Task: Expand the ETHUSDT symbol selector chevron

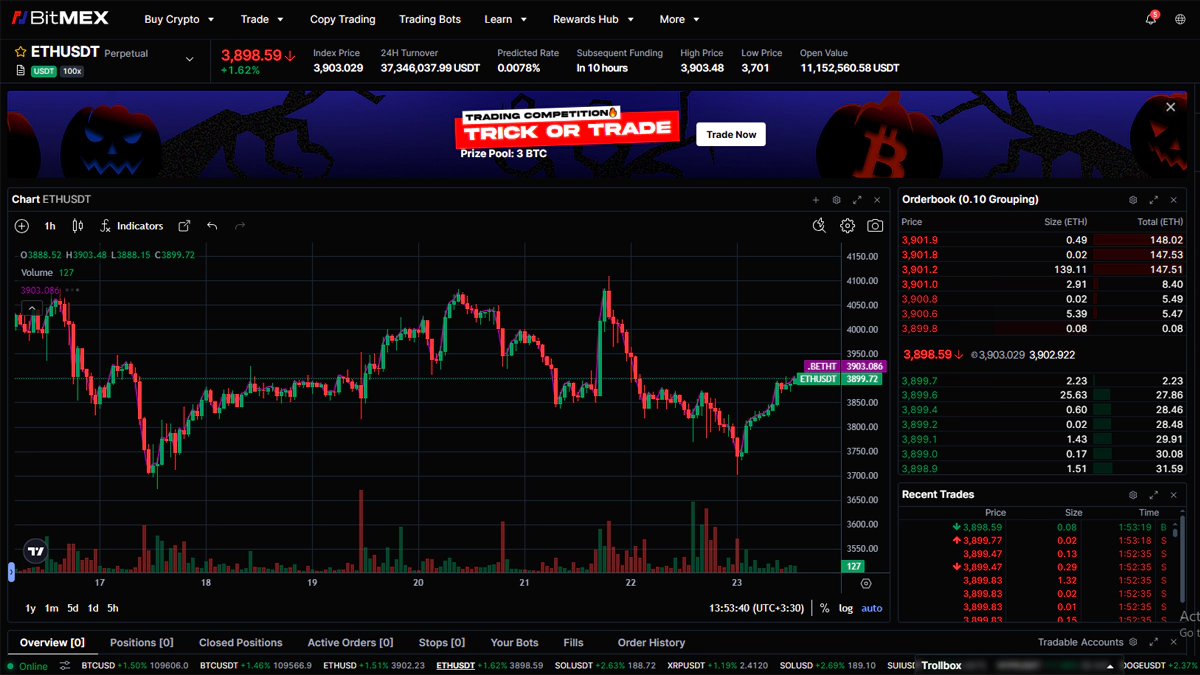Action: pos(190,59)
